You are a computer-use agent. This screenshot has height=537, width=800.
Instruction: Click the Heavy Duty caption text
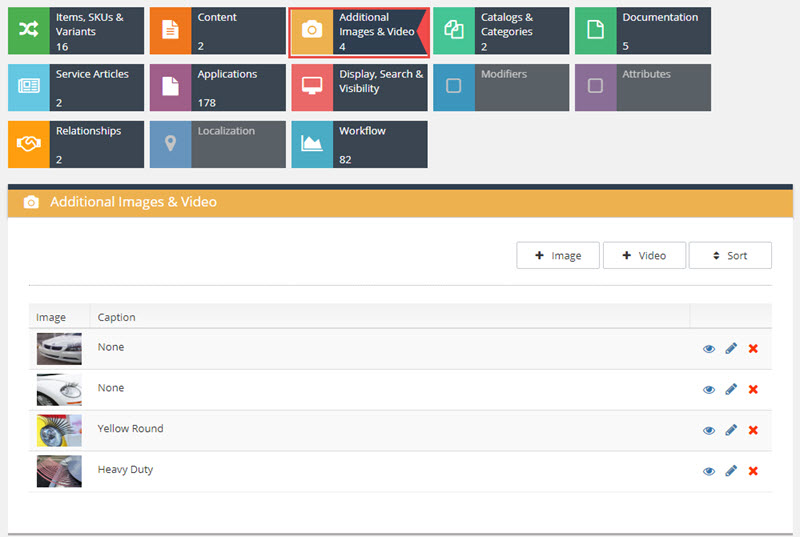tap(126, 469)
